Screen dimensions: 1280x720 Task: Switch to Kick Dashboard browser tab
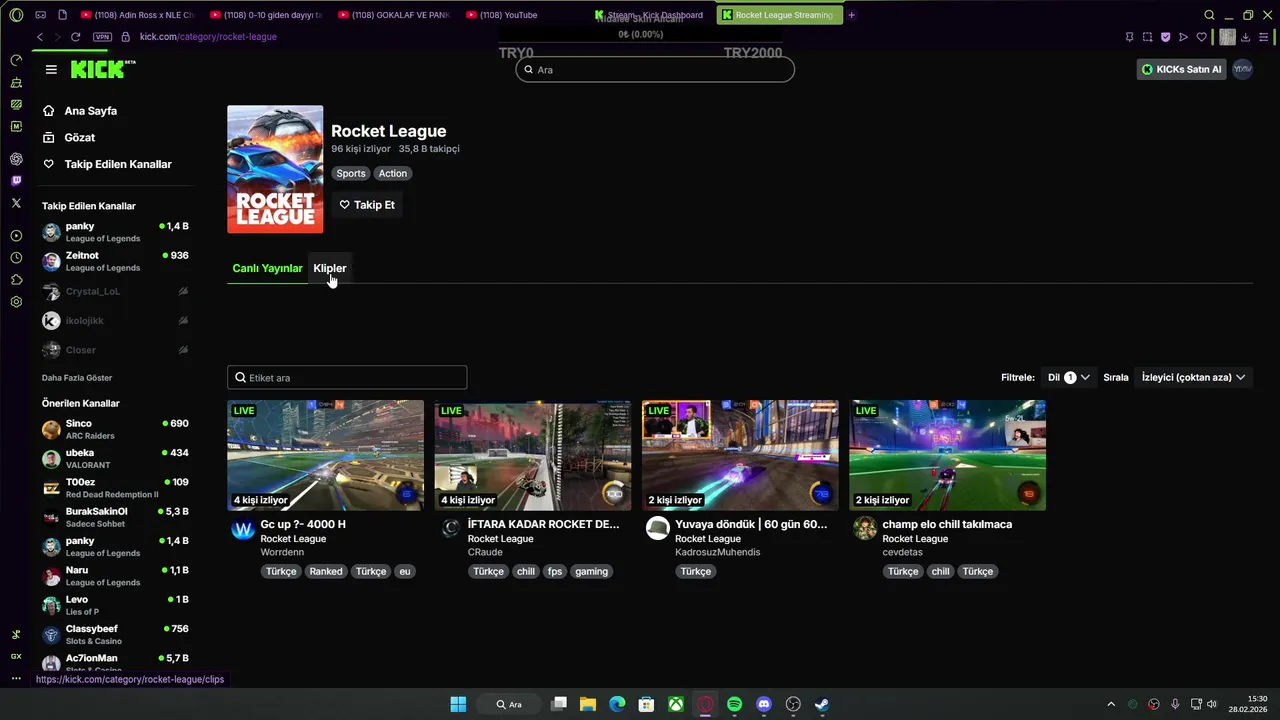[648, 15]
